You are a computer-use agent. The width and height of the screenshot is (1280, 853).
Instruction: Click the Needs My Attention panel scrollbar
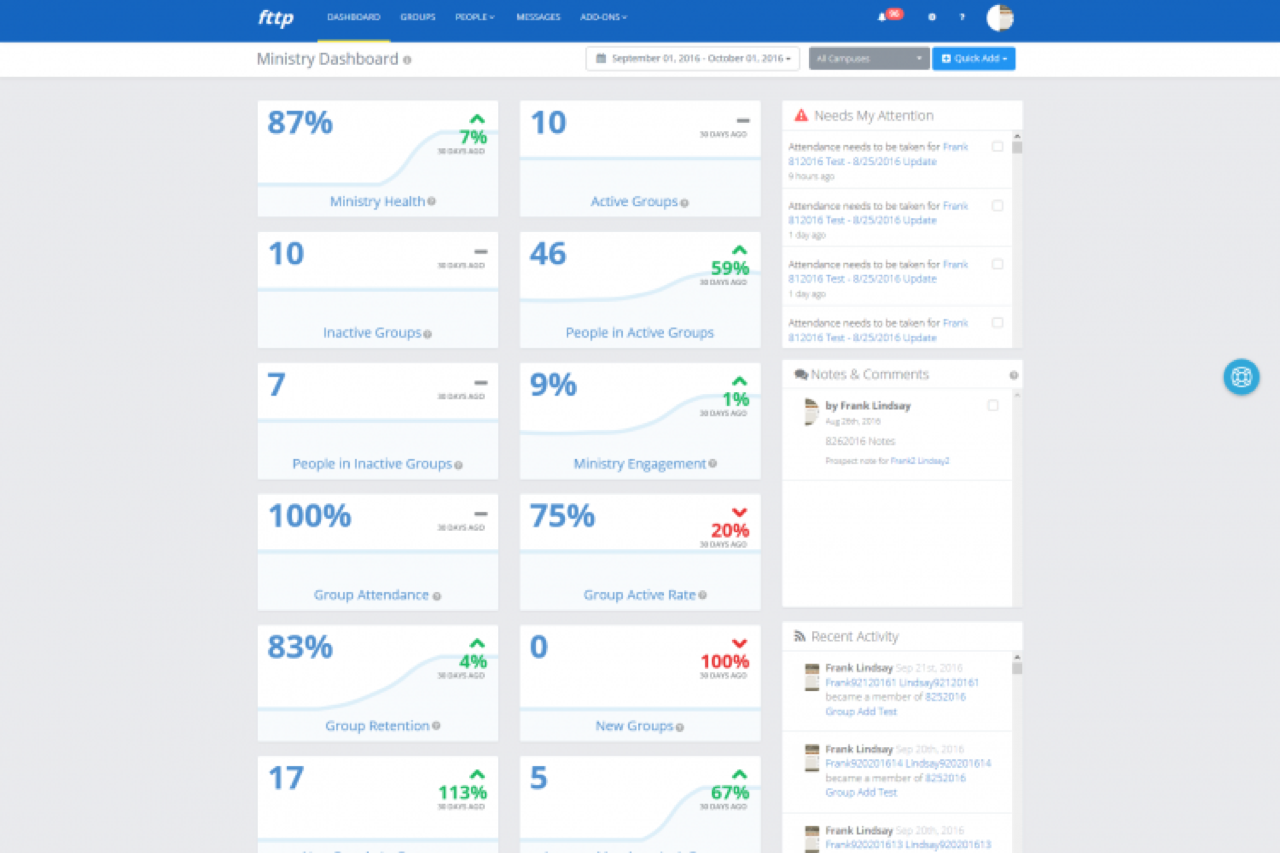tap(1017, 239)
